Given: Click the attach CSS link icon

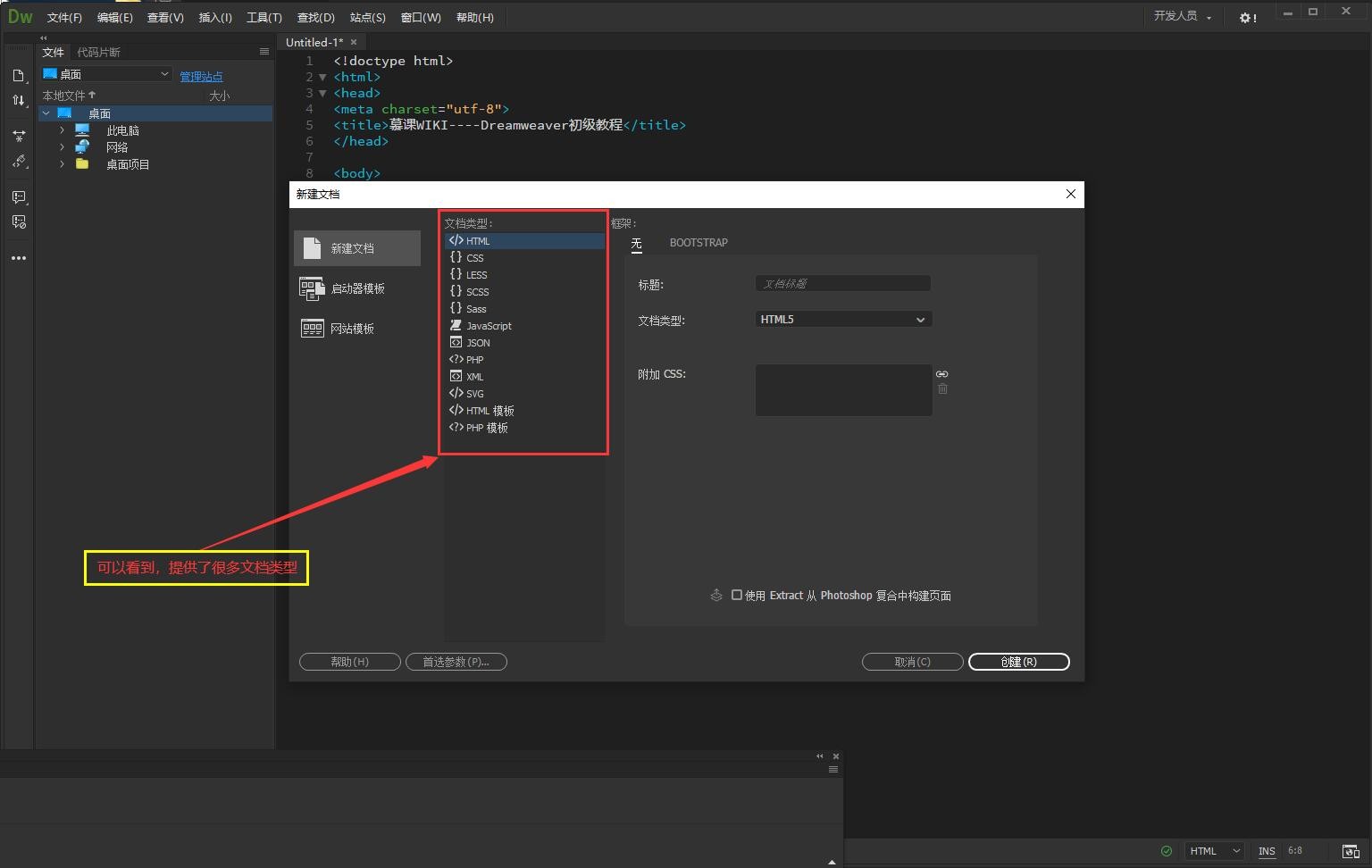Looking at the screenshot, I should click(x=942, y=374).
